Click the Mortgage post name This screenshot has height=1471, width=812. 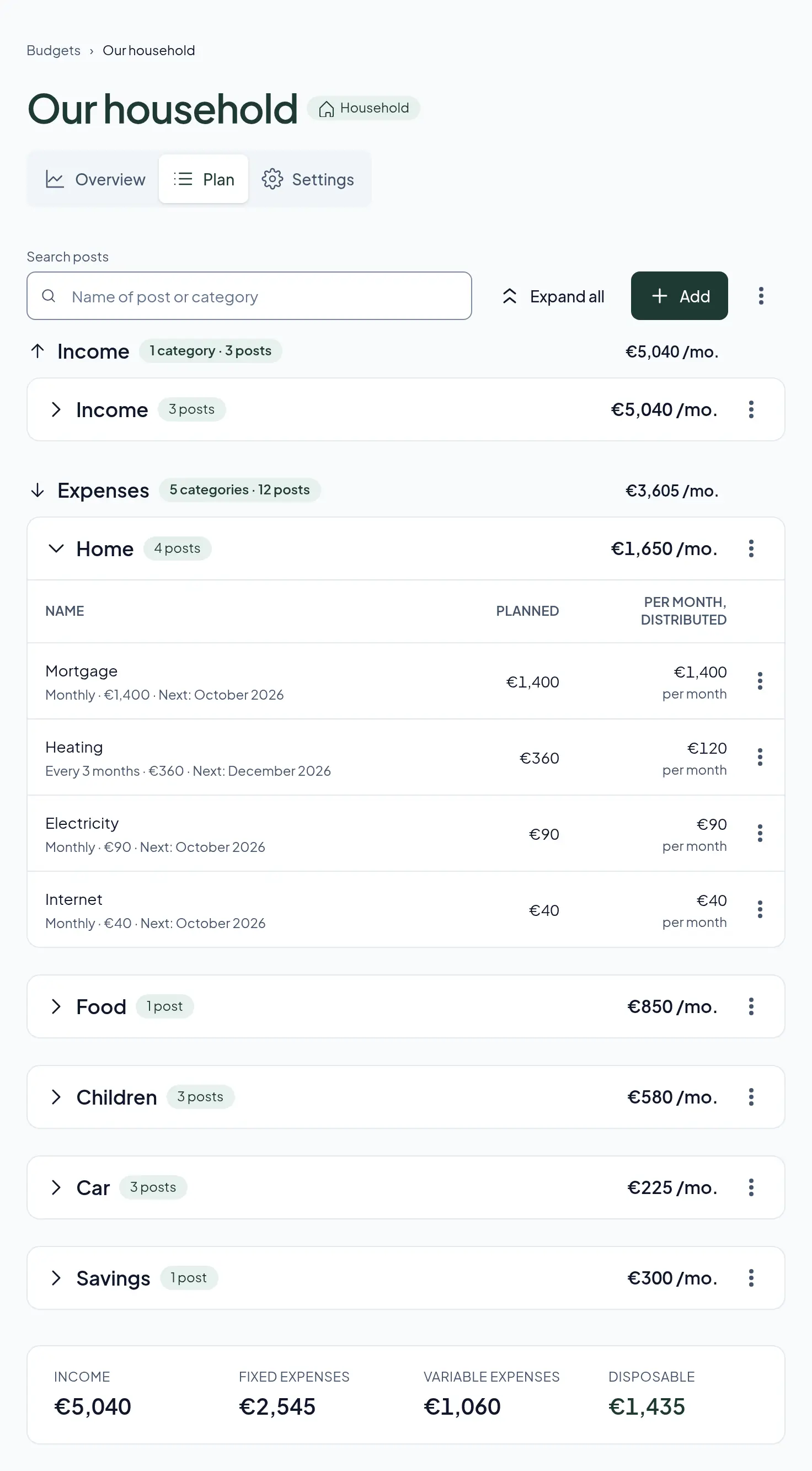click(x=81, y=671)
